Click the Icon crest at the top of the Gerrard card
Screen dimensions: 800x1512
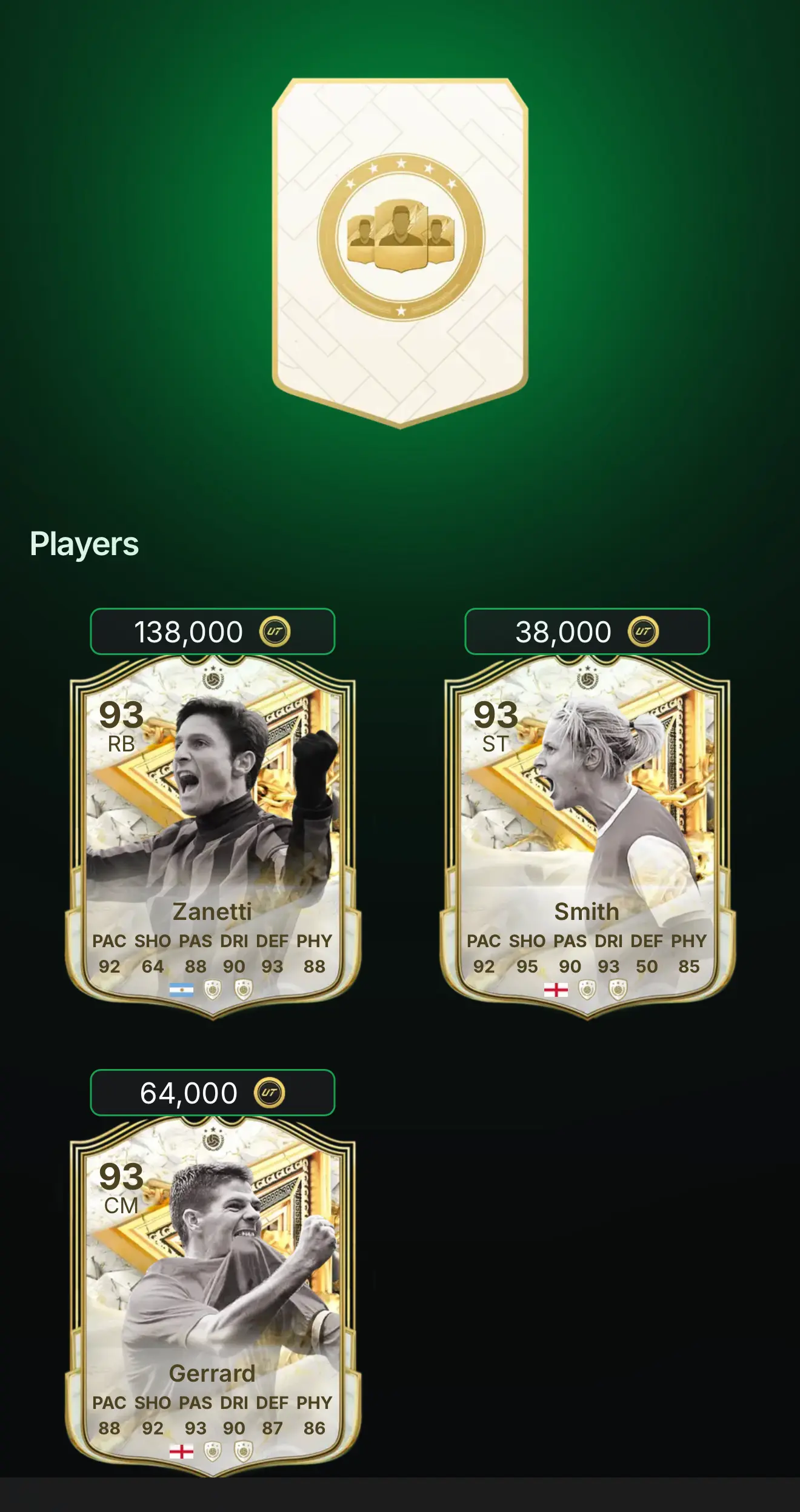[x=213, y=1139]
